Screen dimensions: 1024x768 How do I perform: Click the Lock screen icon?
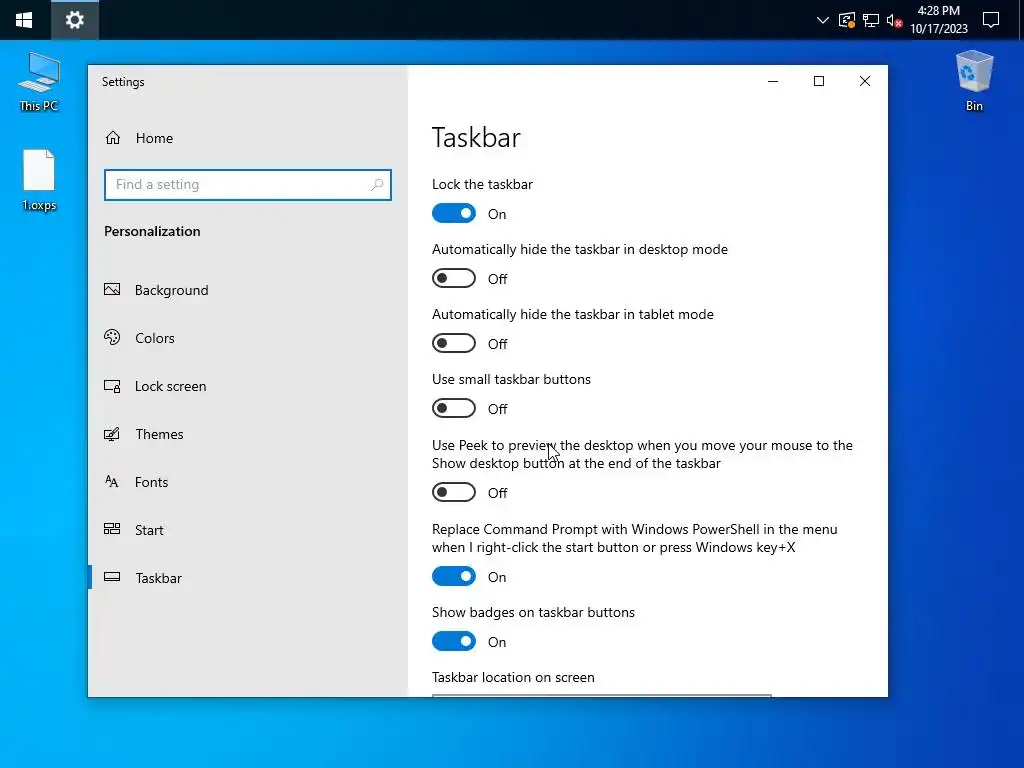click(112, 386)
